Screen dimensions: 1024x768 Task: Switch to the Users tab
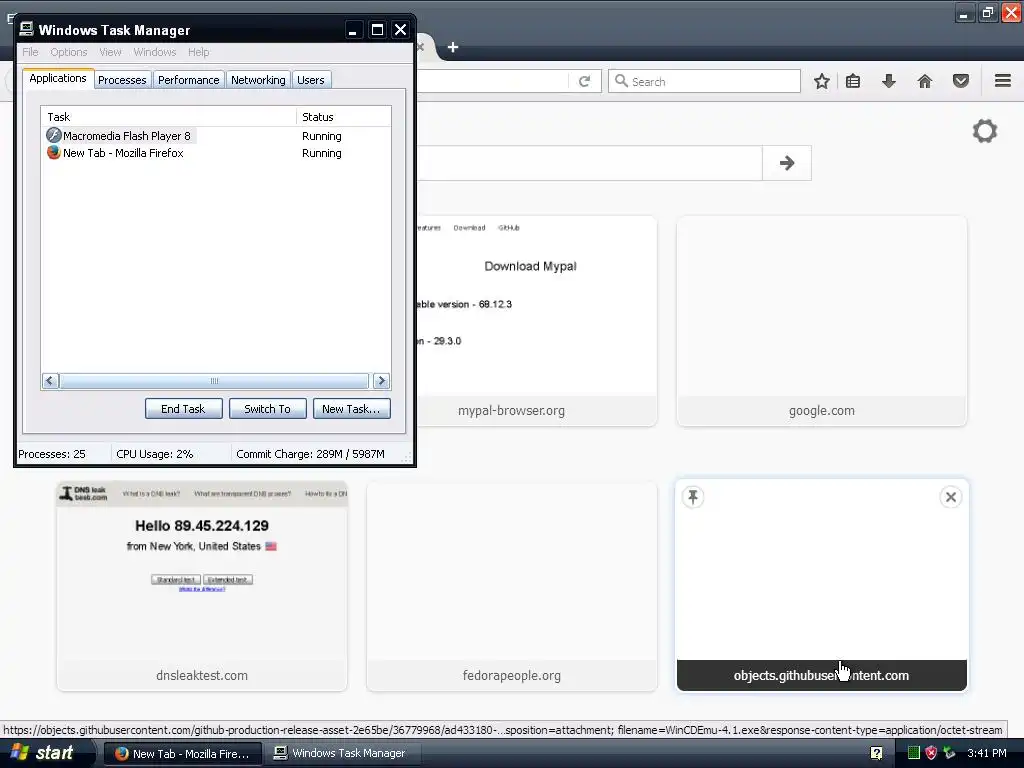(311, 80)
